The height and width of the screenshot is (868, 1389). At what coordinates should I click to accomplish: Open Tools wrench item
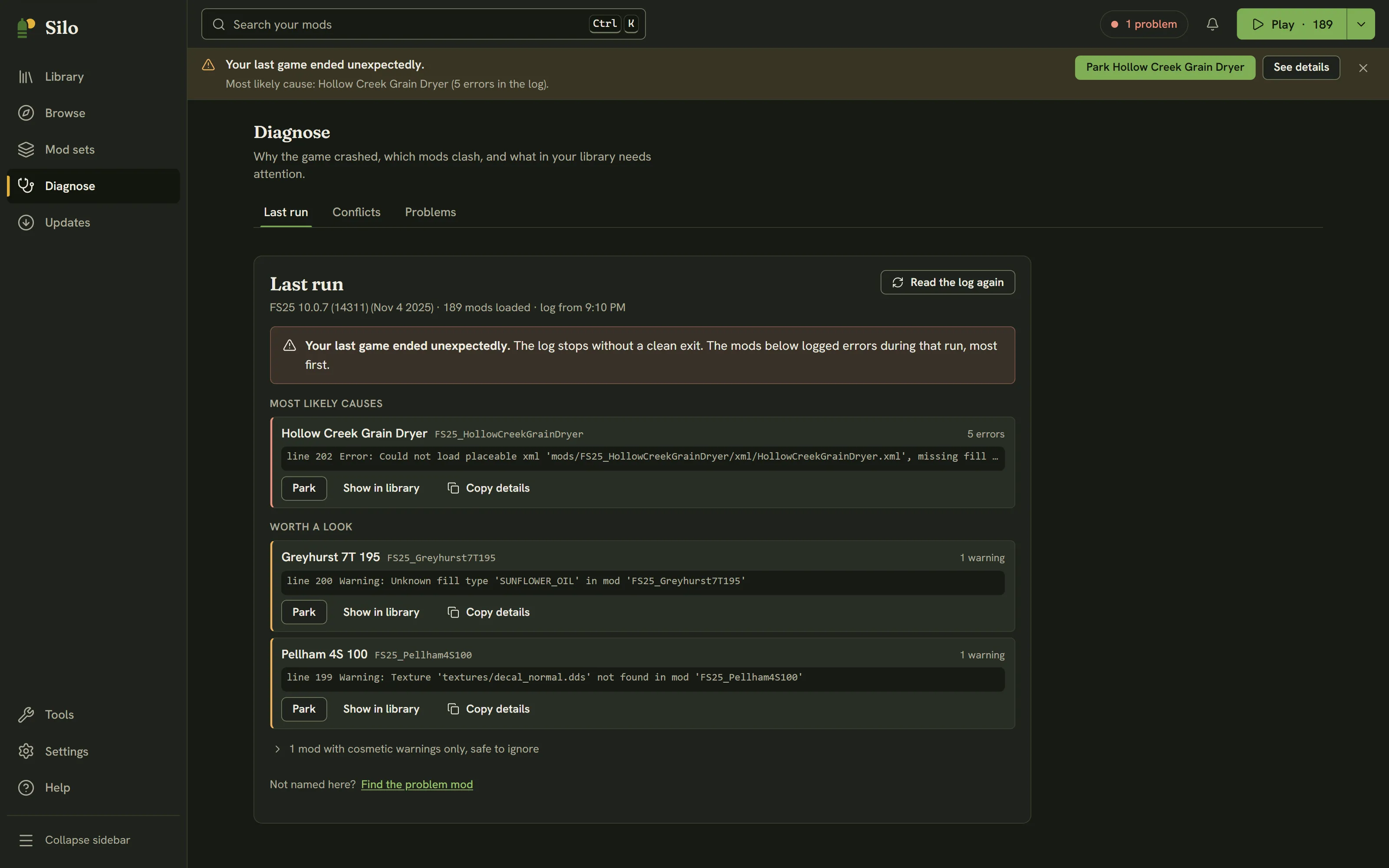click(93, 715)
